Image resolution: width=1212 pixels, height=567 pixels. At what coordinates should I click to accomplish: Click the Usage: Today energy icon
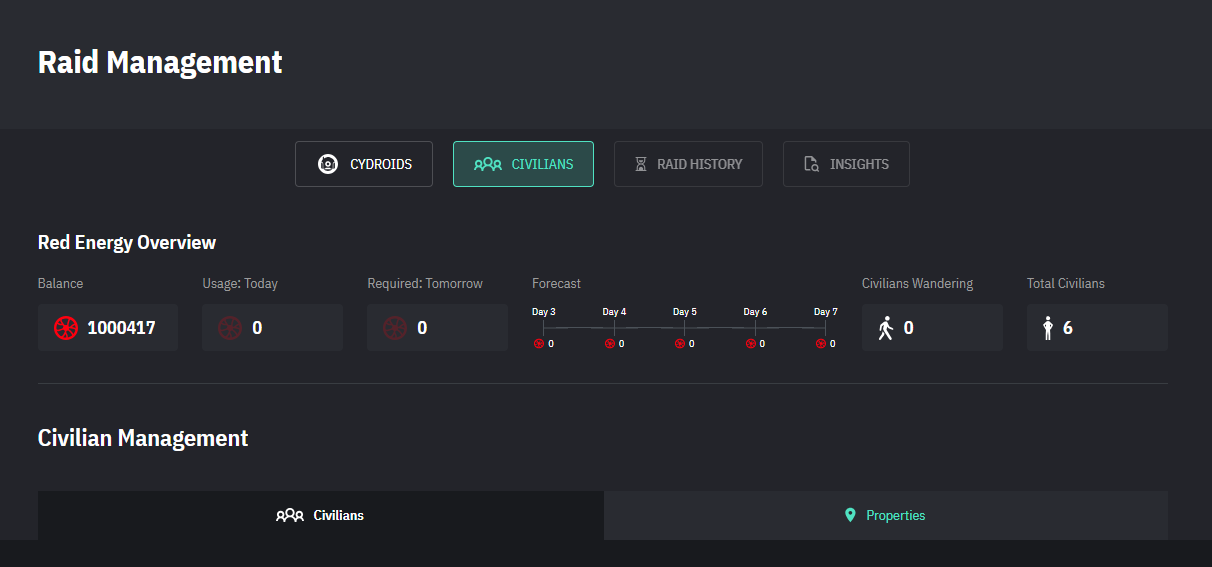(x=230, y=328)
